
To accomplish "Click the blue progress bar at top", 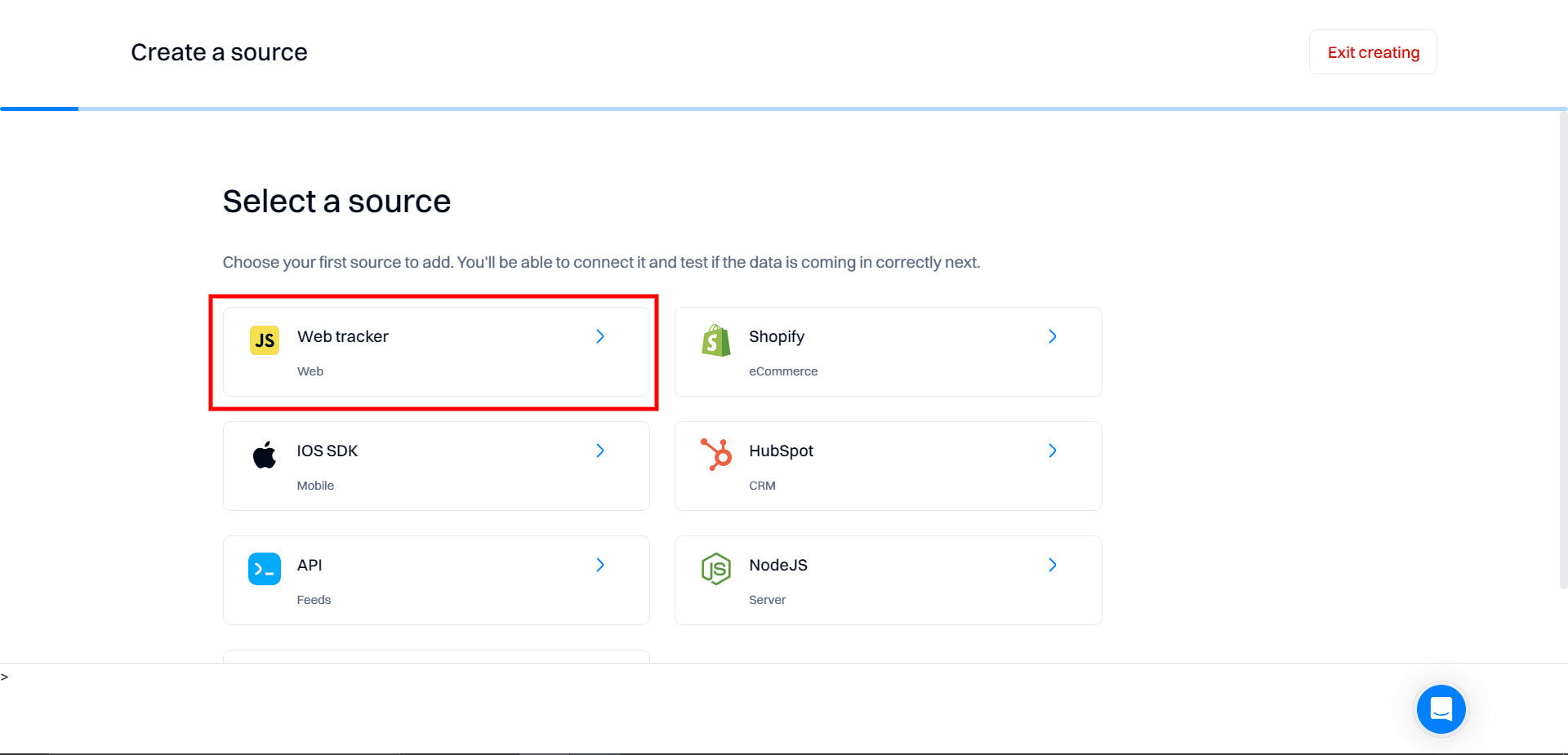I will click(x=39, y=109).
